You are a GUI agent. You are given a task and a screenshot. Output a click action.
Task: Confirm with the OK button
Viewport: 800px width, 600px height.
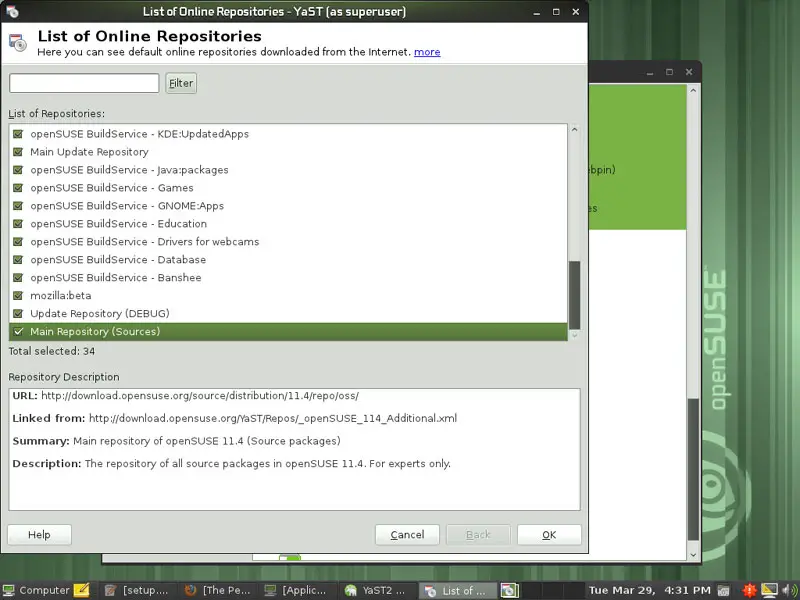click(549, 535)
